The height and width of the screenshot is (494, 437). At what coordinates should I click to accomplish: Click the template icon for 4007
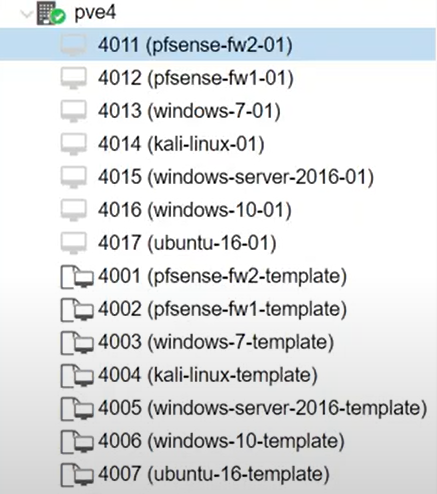77,475
